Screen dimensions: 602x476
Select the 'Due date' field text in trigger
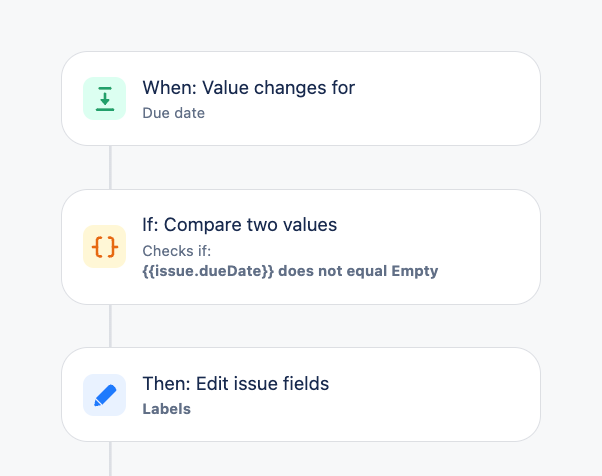point(174,113)
